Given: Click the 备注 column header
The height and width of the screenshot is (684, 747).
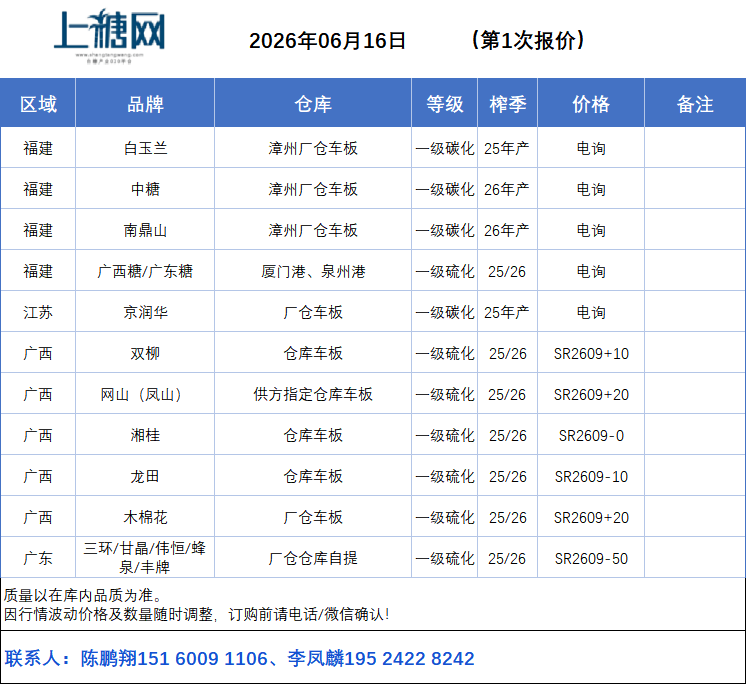Looking at the screenshot, I should click(695, 103).
